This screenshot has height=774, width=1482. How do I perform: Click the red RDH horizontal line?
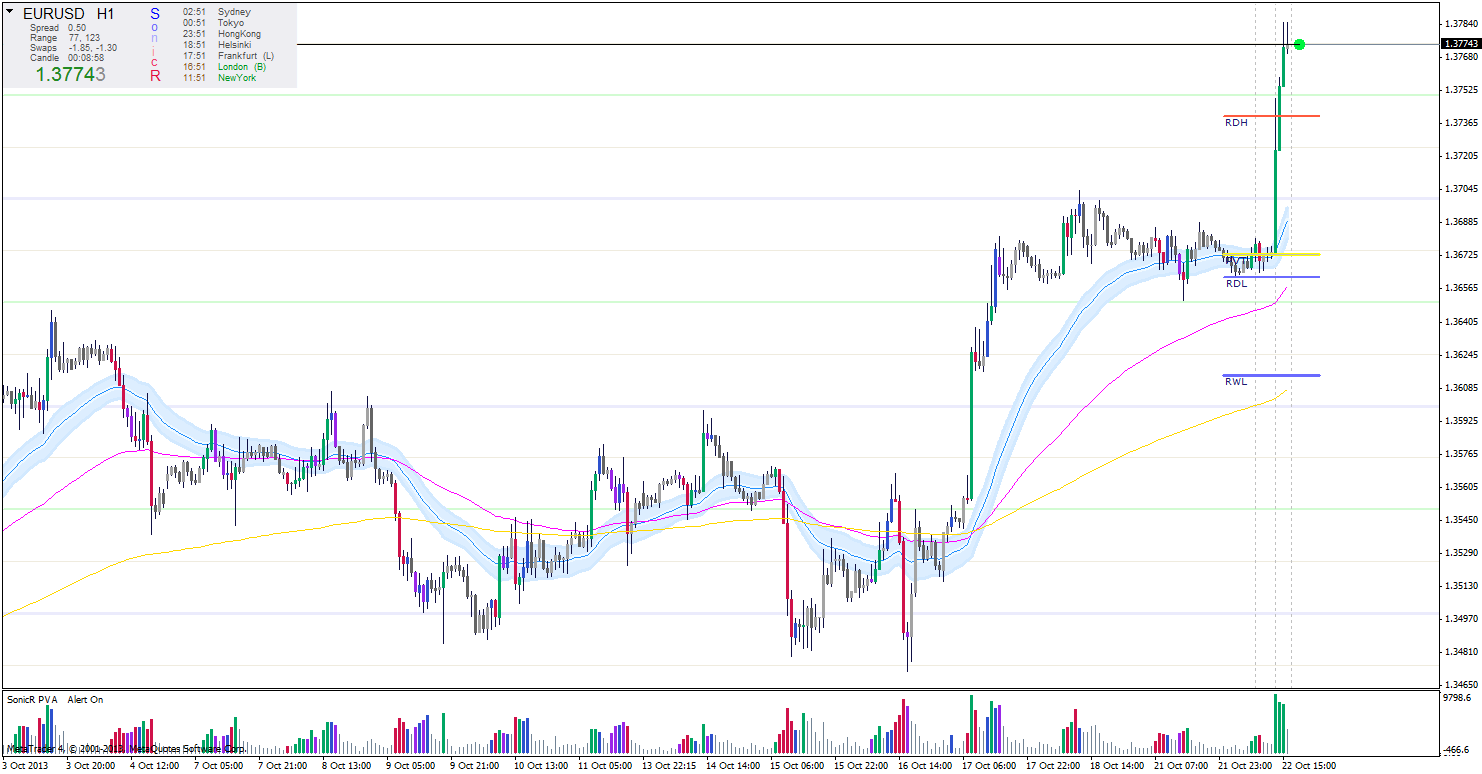(x=1271, y=116)
